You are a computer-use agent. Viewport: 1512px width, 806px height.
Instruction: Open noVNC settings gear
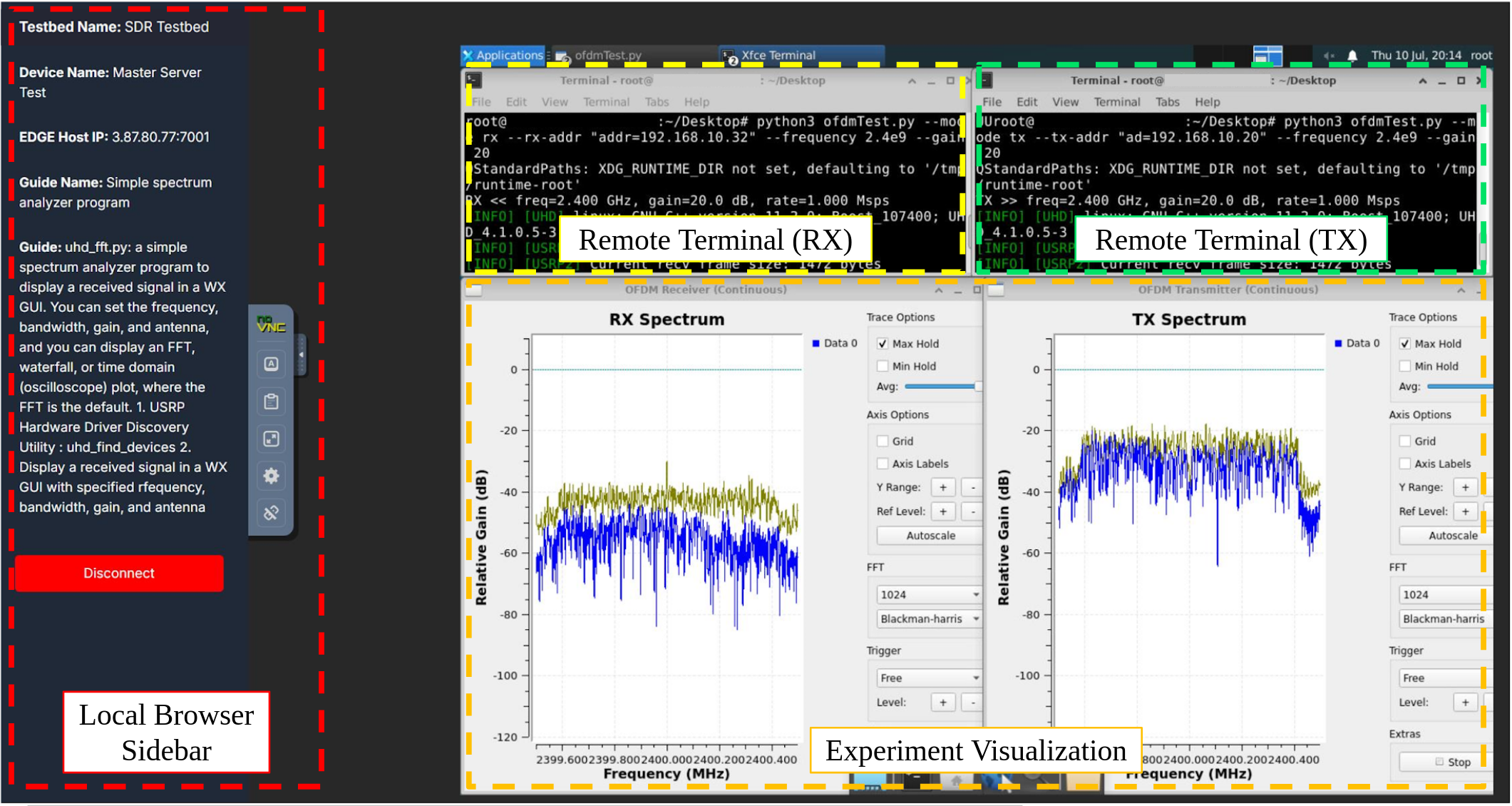pyautogui.click(x=271, y=476)
